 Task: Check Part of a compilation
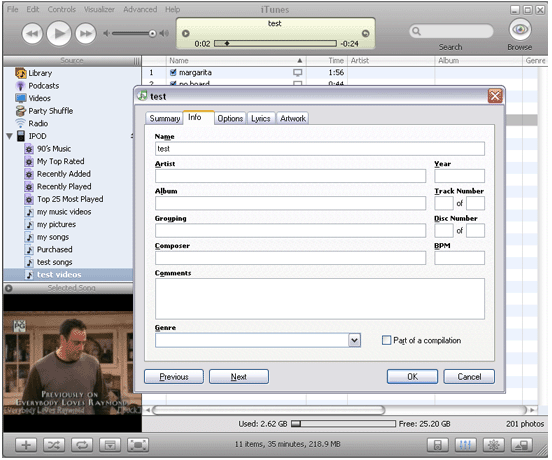(x=386, y=340)
